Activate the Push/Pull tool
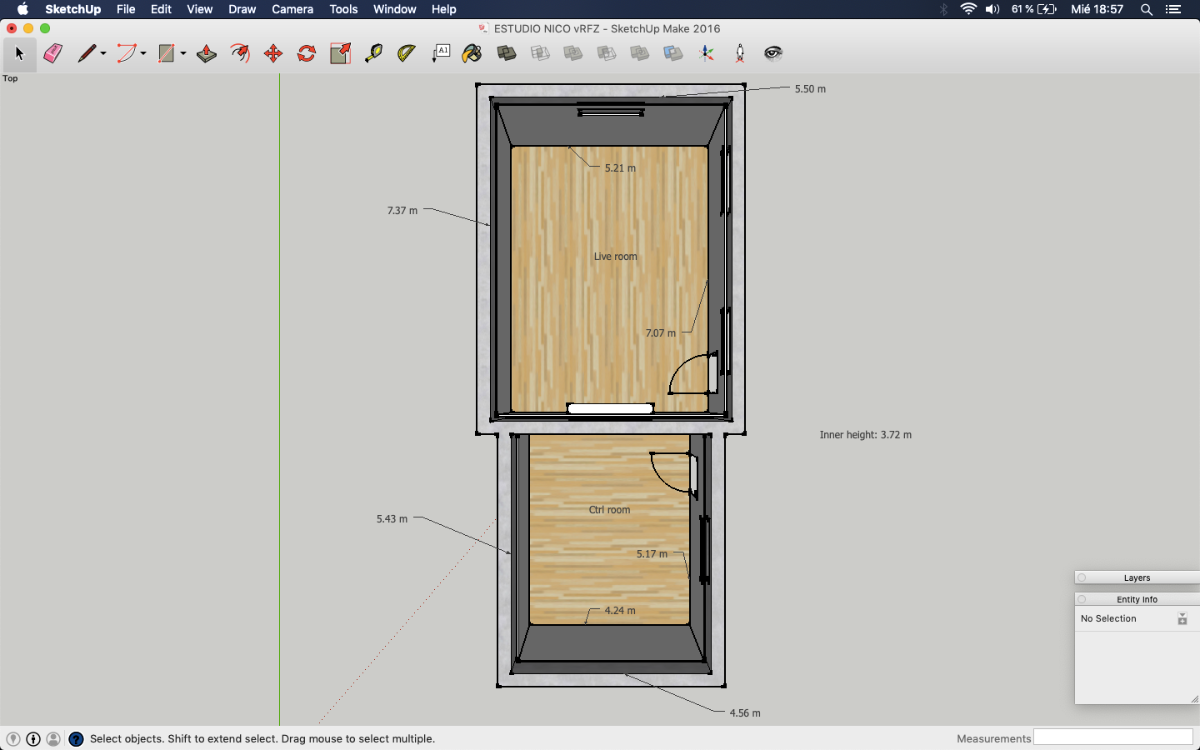The height and width of the screenshot is (750, 1200). [207, 53]
